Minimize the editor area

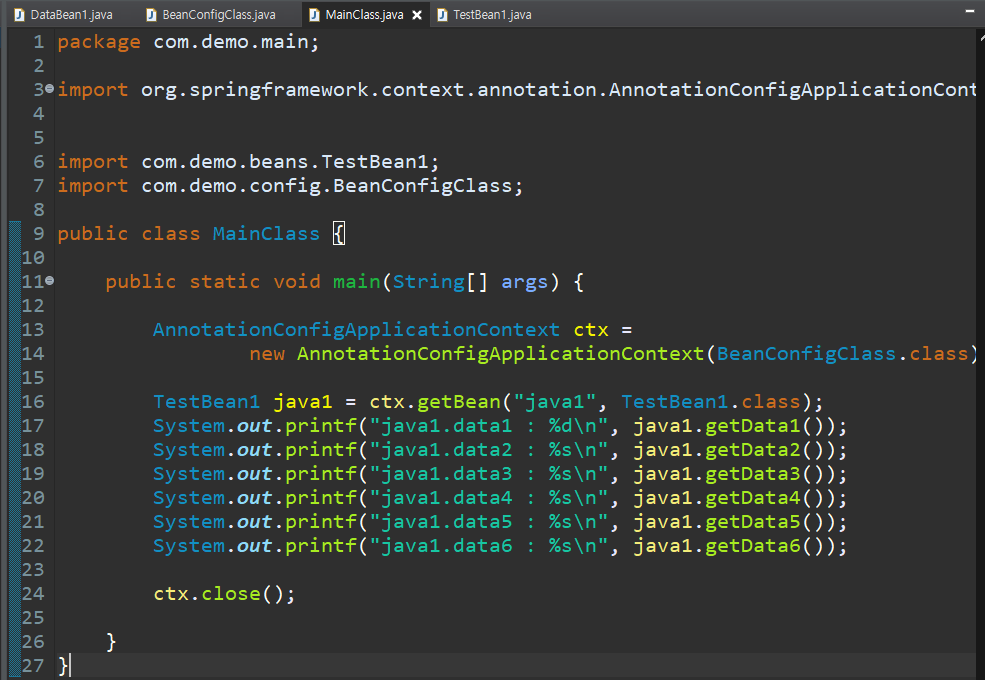click(970, 11)
